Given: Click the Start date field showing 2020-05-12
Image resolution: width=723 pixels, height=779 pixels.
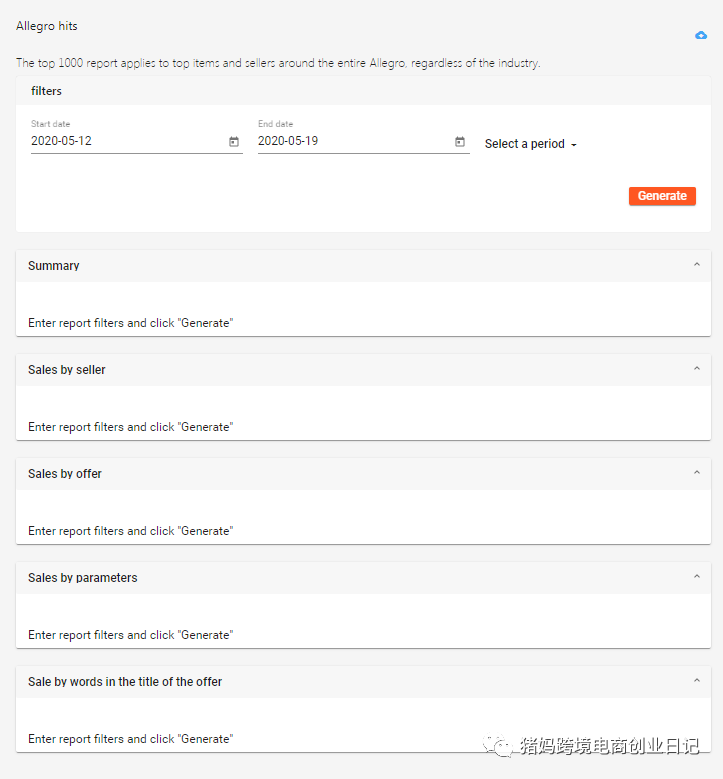Looking at the screenshot, I should click(x=137, y=141).
